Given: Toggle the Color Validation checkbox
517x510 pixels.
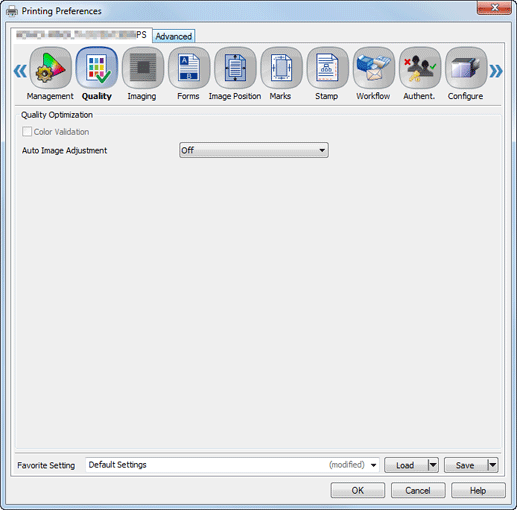Looking at the screenshot, I should [x=27, y=132].
